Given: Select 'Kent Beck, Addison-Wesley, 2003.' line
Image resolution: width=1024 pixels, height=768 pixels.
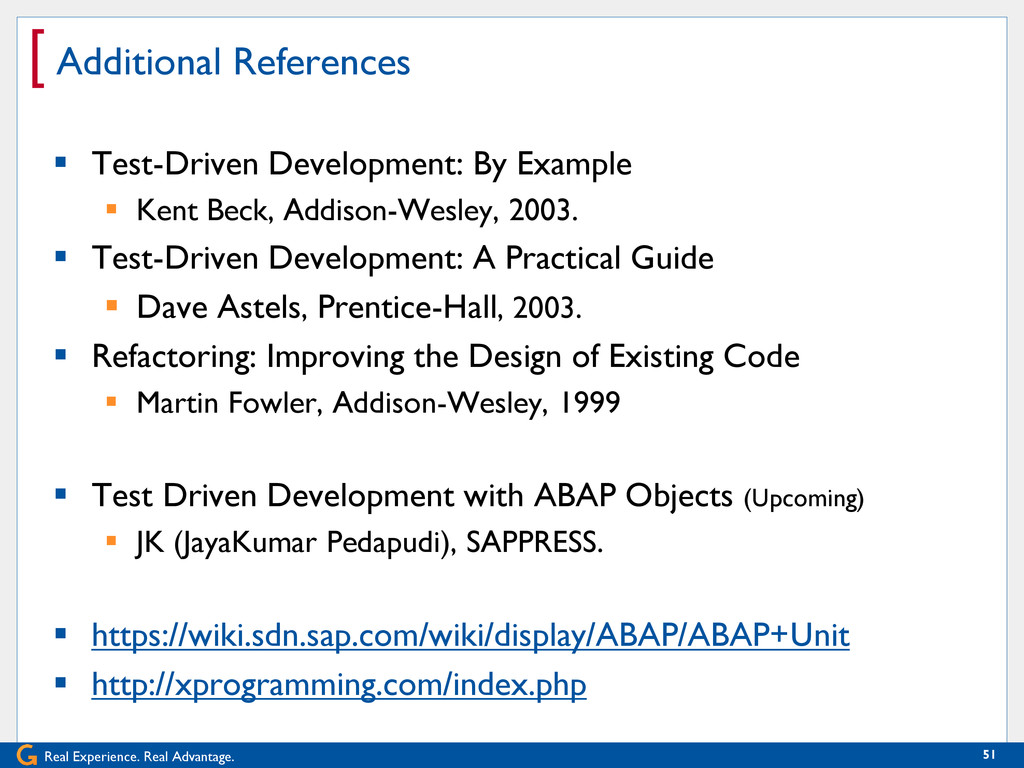Looking at the screenshot, I should [357, 210].
